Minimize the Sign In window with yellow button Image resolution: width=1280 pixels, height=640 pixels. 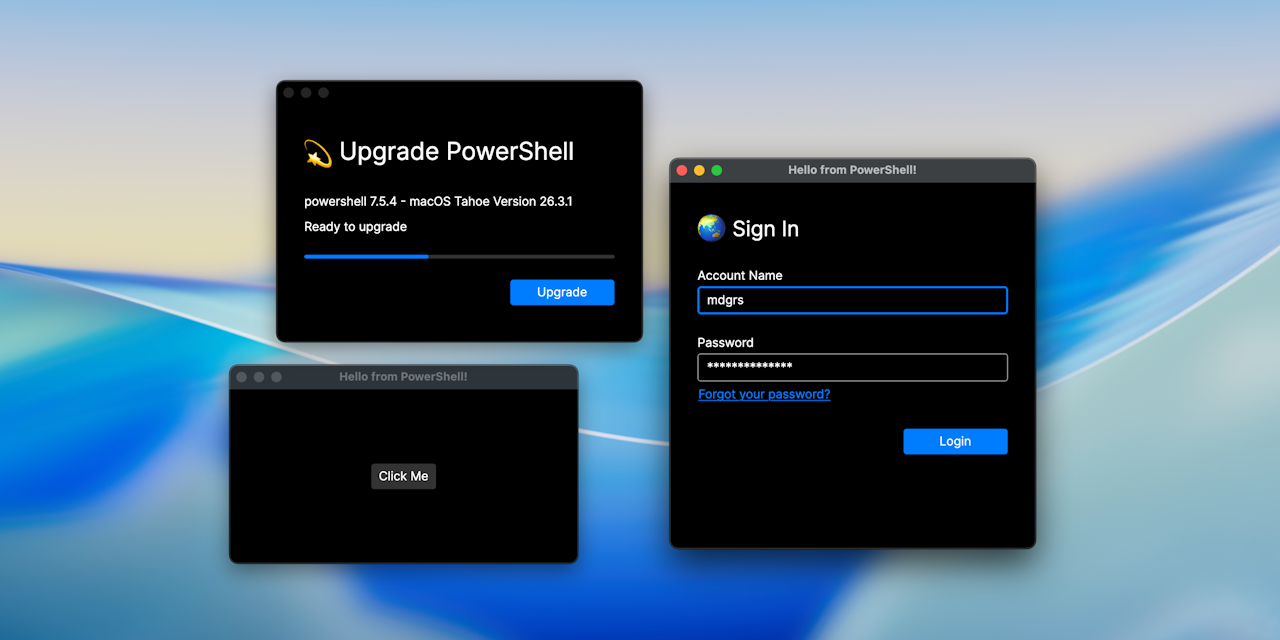tap(699, 170)
